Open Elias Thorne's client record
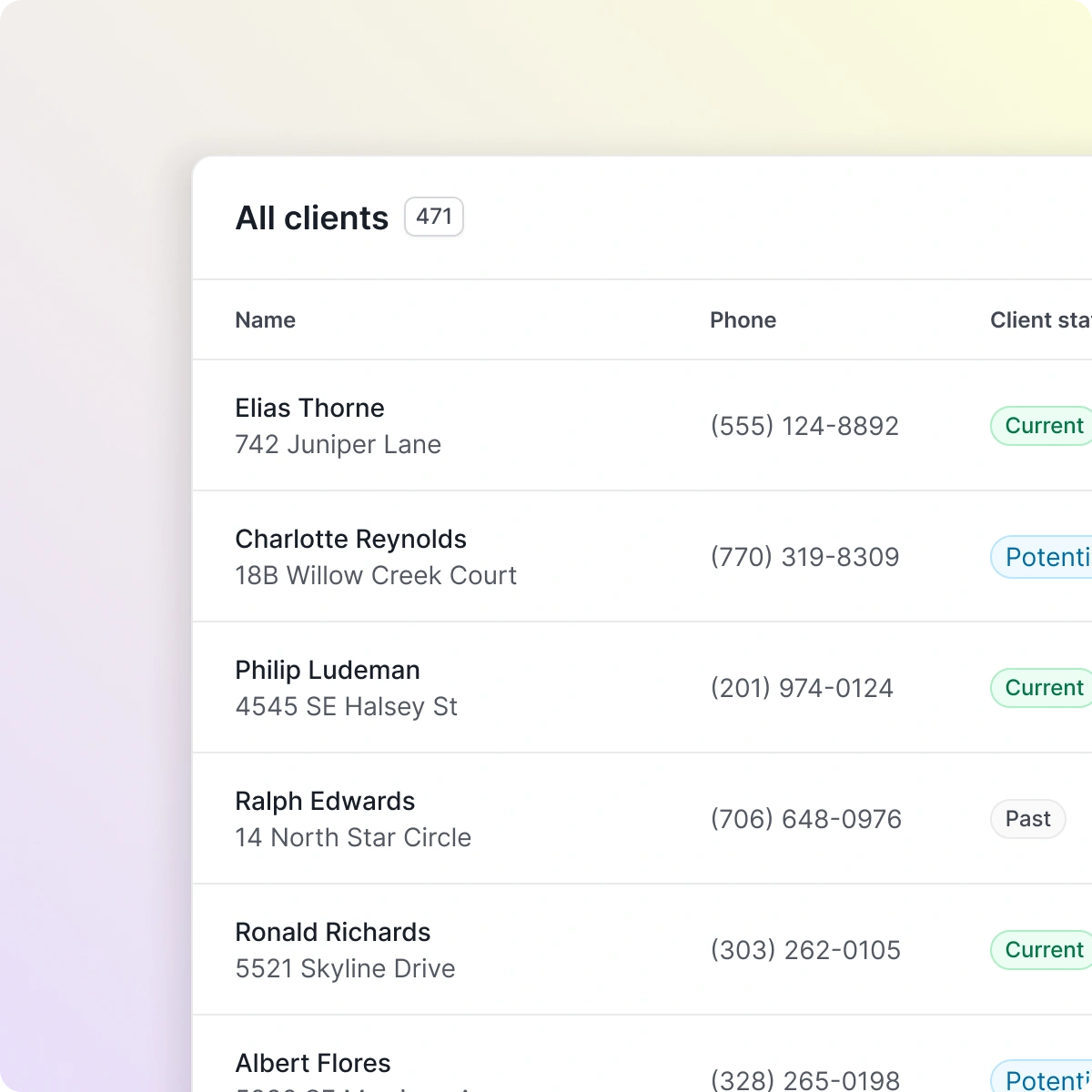Image resolution: width=1092 pixels, height=1092 pixels. (x=309, y=408)
